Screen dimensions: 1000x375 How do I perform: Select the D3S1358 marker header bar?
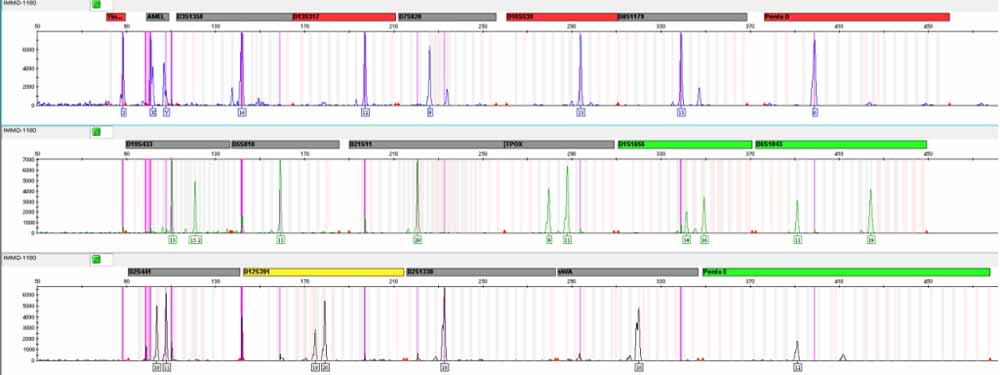point(233,17)
